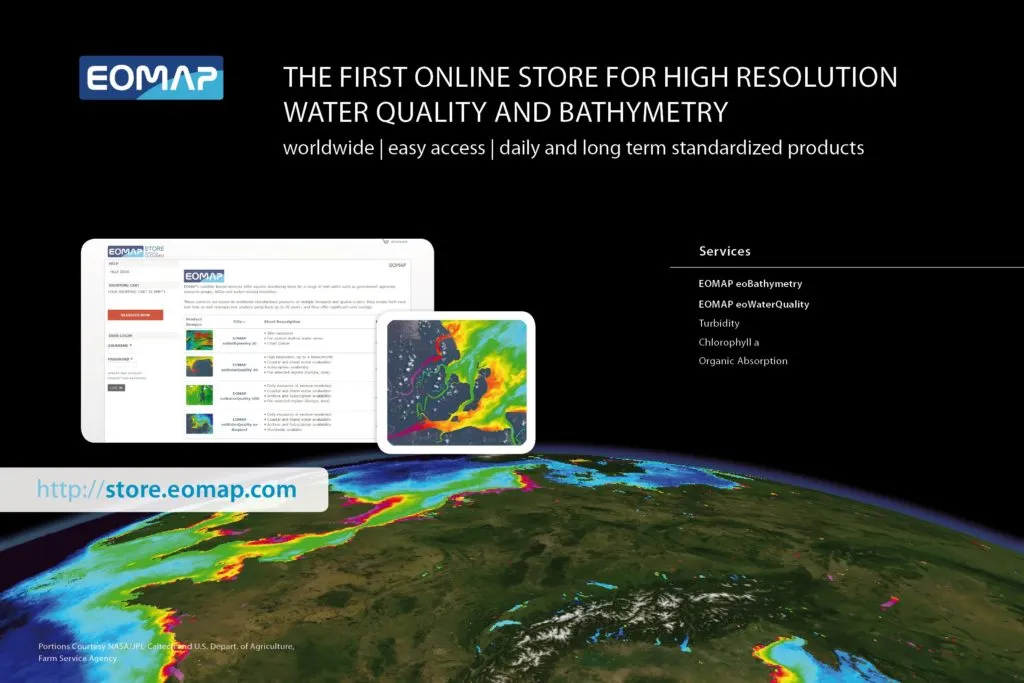Click the dark grey login button
Screen dimensions: 1024x683
pyautogui.click(x=116, y=388)
